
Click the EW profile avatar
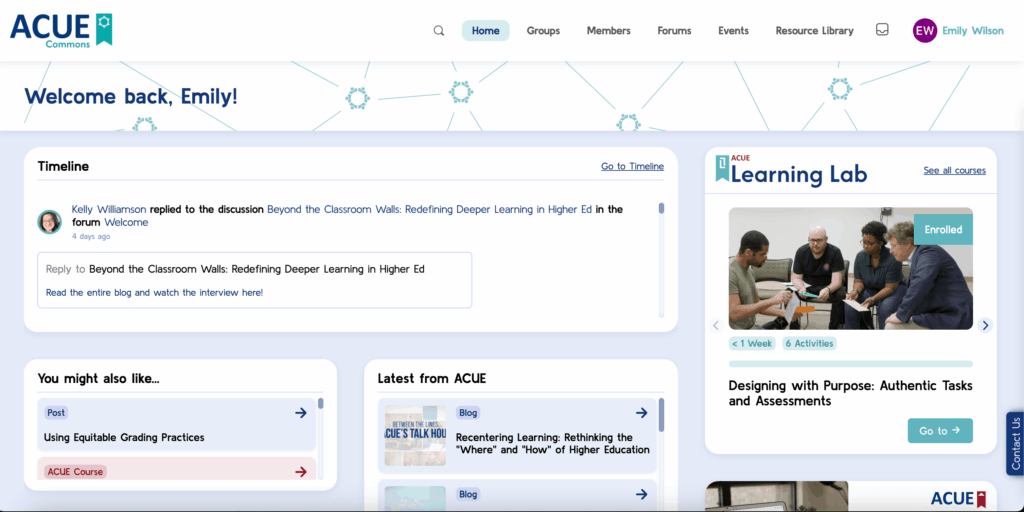[925, 30]
